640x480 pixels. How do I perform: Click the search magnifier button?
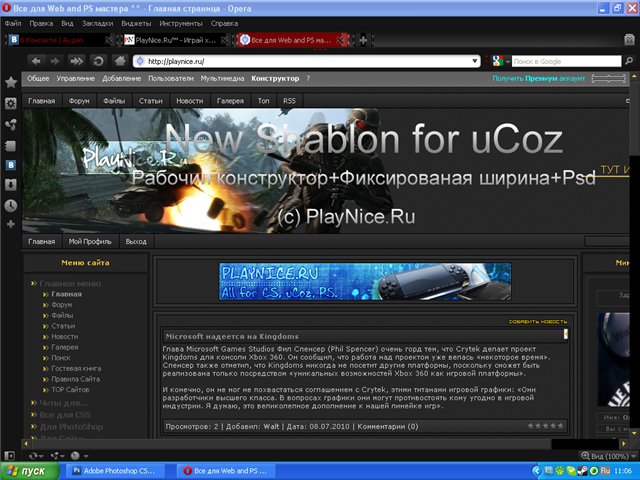(x=629, y=61)
